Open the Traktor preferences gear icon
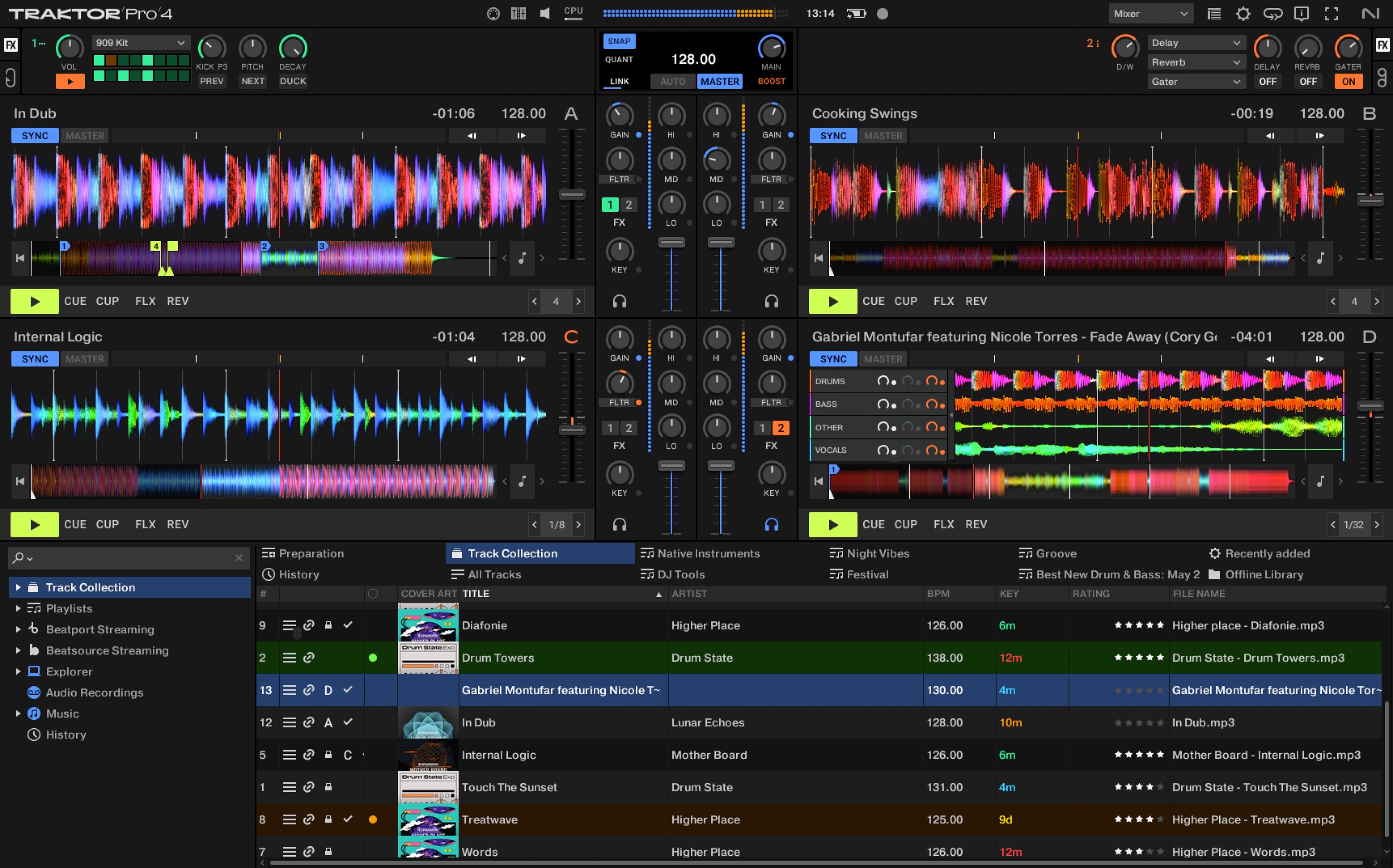 pos(1244,13)
